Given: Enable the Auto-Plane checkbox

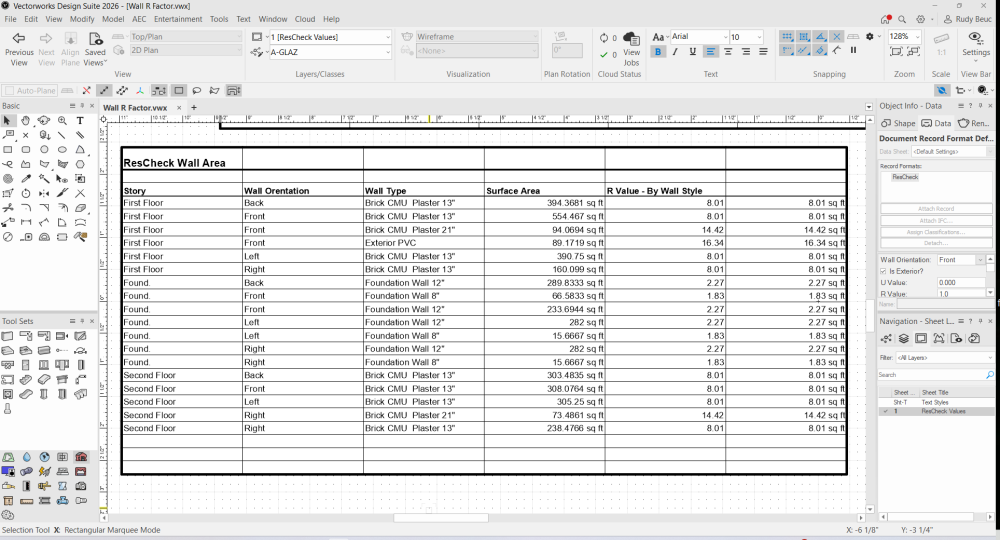Looking at the screenshot, I should [9, 90].
